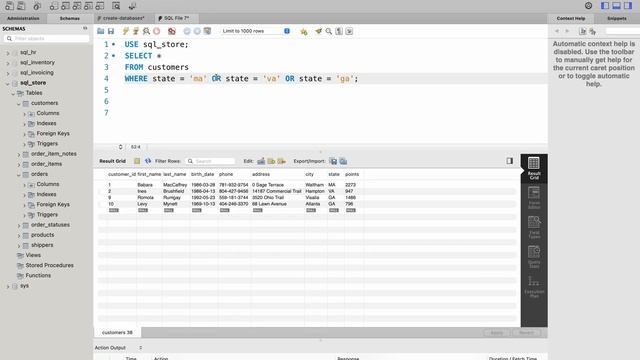640x360 pixels.
Task: Open the create-databases script tab
Action: click(124, 18)
